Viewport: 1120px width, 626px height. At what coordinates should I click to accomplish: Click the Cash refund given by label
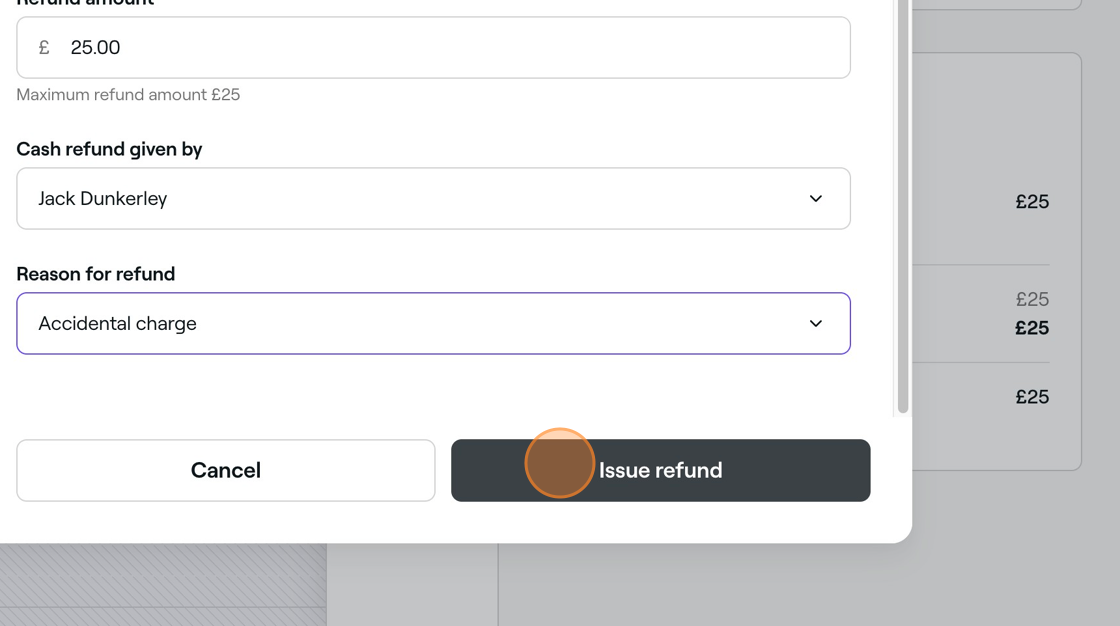click(x=109, y=149)
